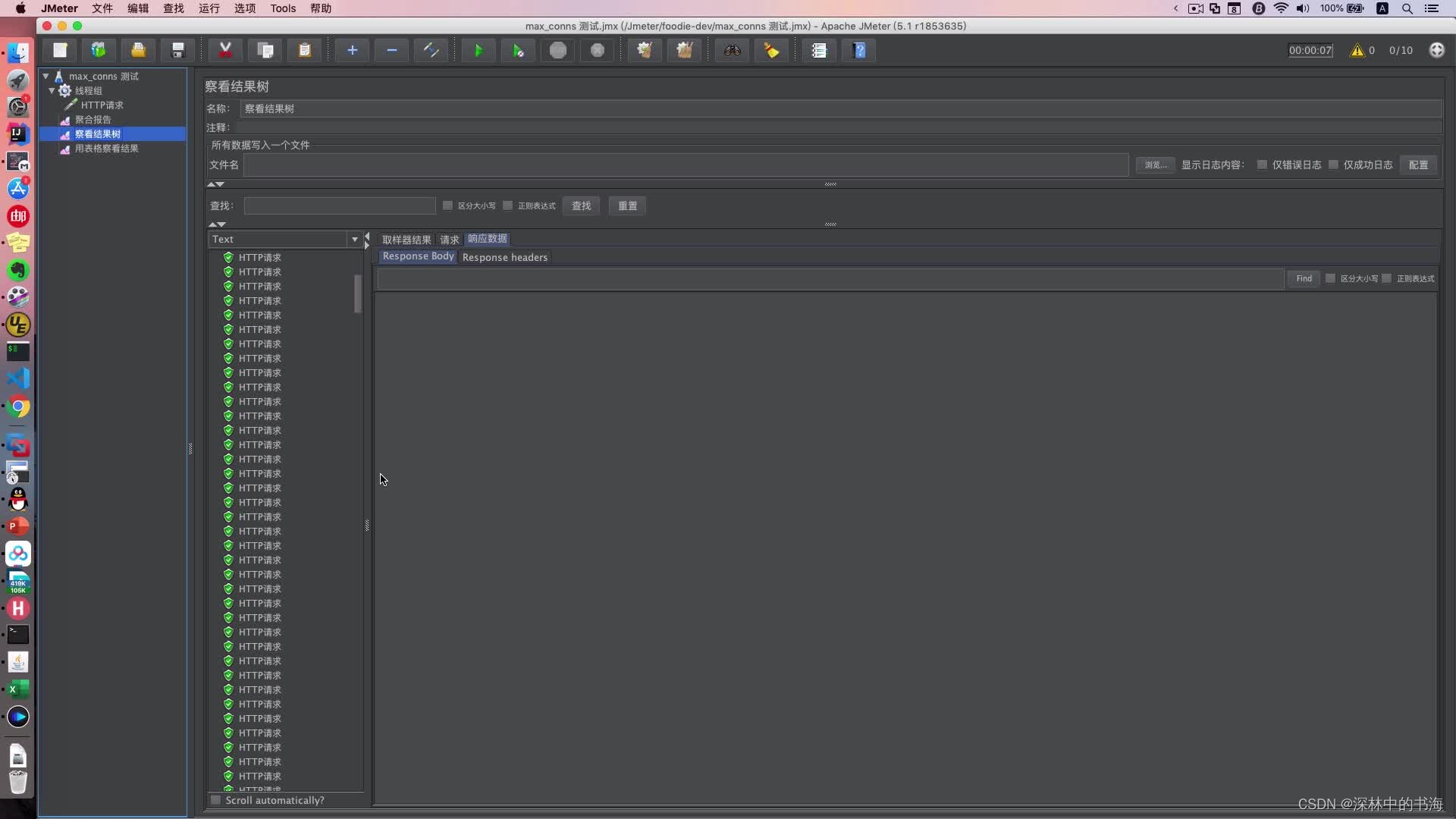Click the scissors Cut icon
The height and width of the screenshot is (819, 1456).
click(225, 51)
